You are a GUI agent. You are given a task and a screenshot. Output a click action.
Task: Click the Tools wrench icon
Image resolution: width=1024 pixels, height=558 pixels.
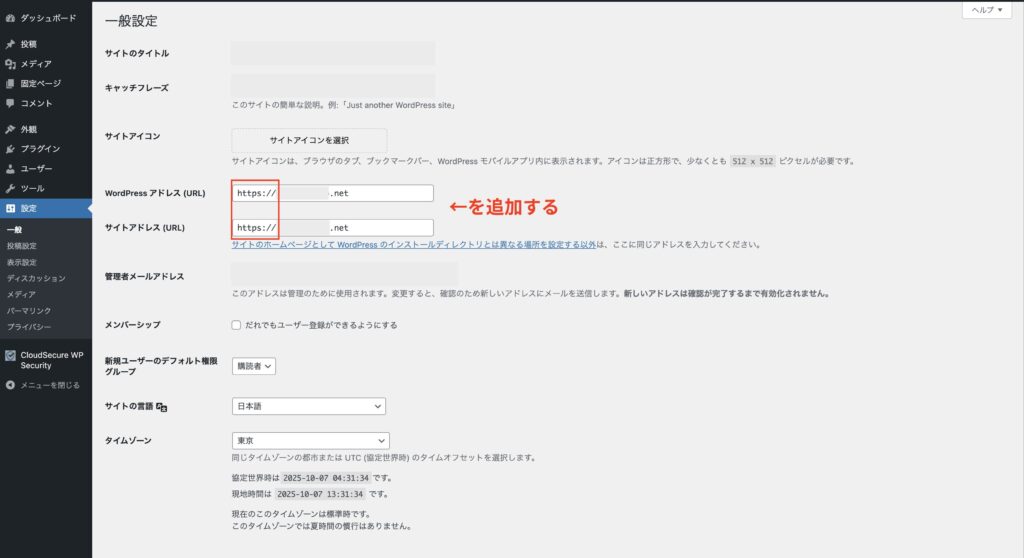pyautogui.click(x=10, y=188)
